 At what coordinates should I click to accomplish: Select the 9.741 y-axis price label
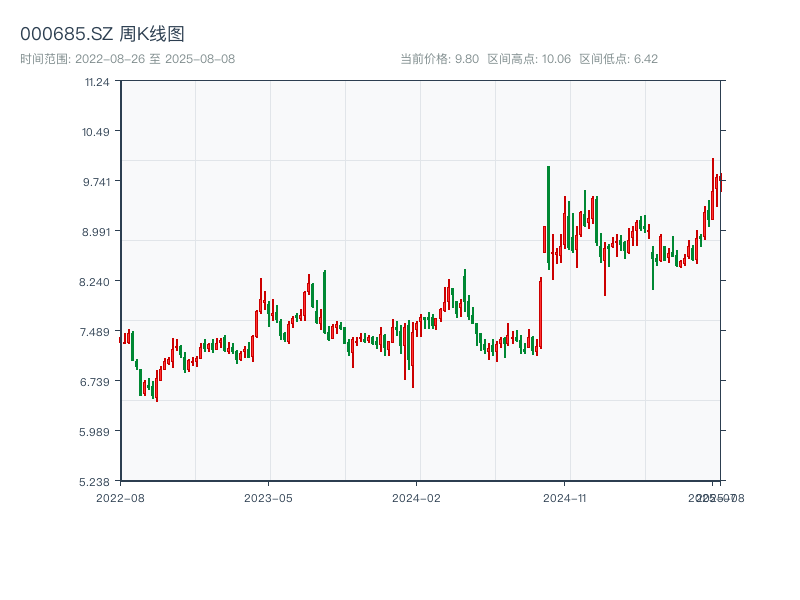97,181
